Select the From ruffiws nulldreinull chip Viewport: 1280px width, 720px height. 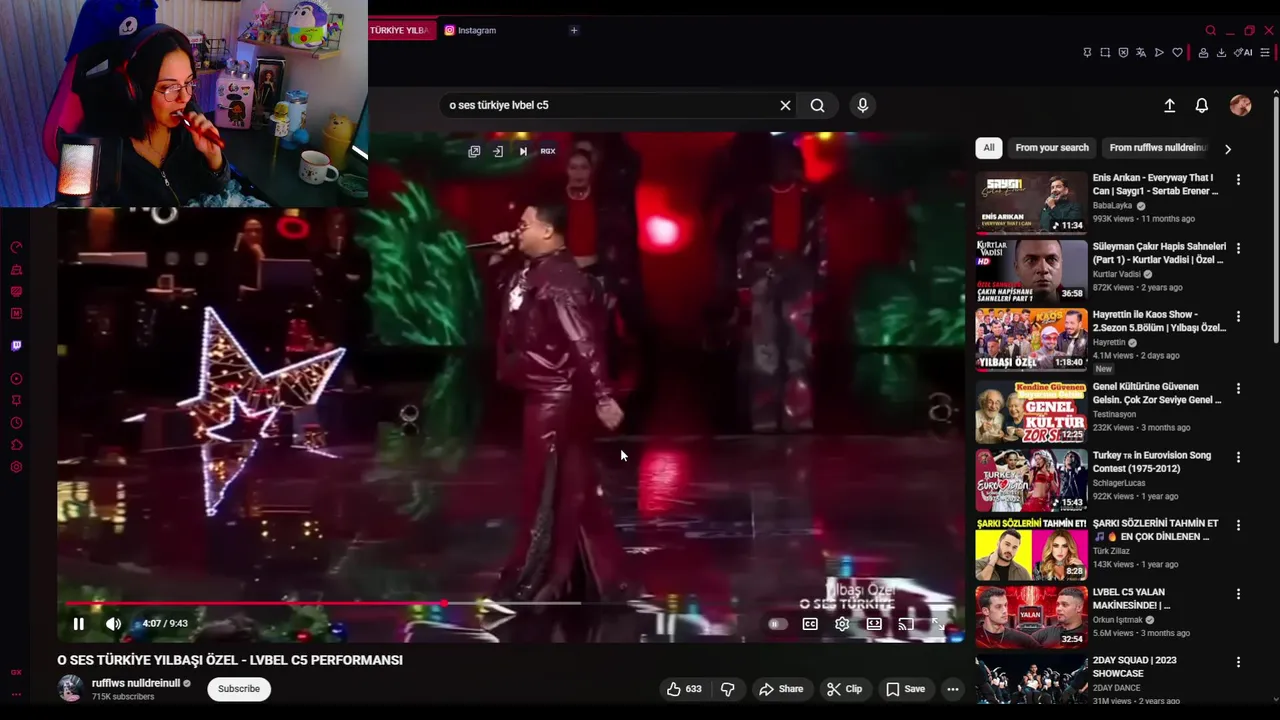click(1158, 148)
